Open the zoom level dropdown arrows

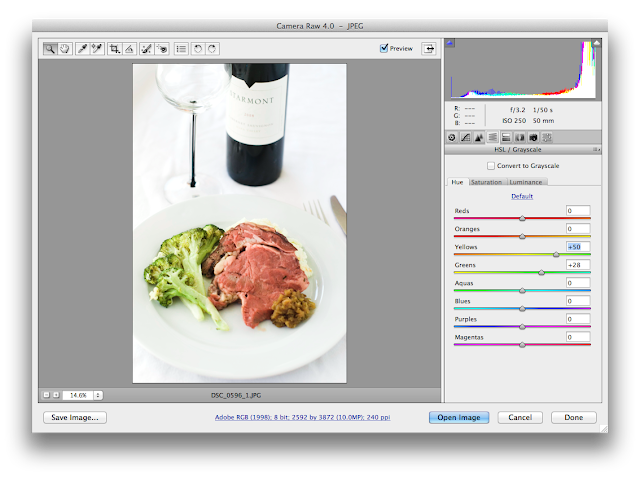point(98,395)
